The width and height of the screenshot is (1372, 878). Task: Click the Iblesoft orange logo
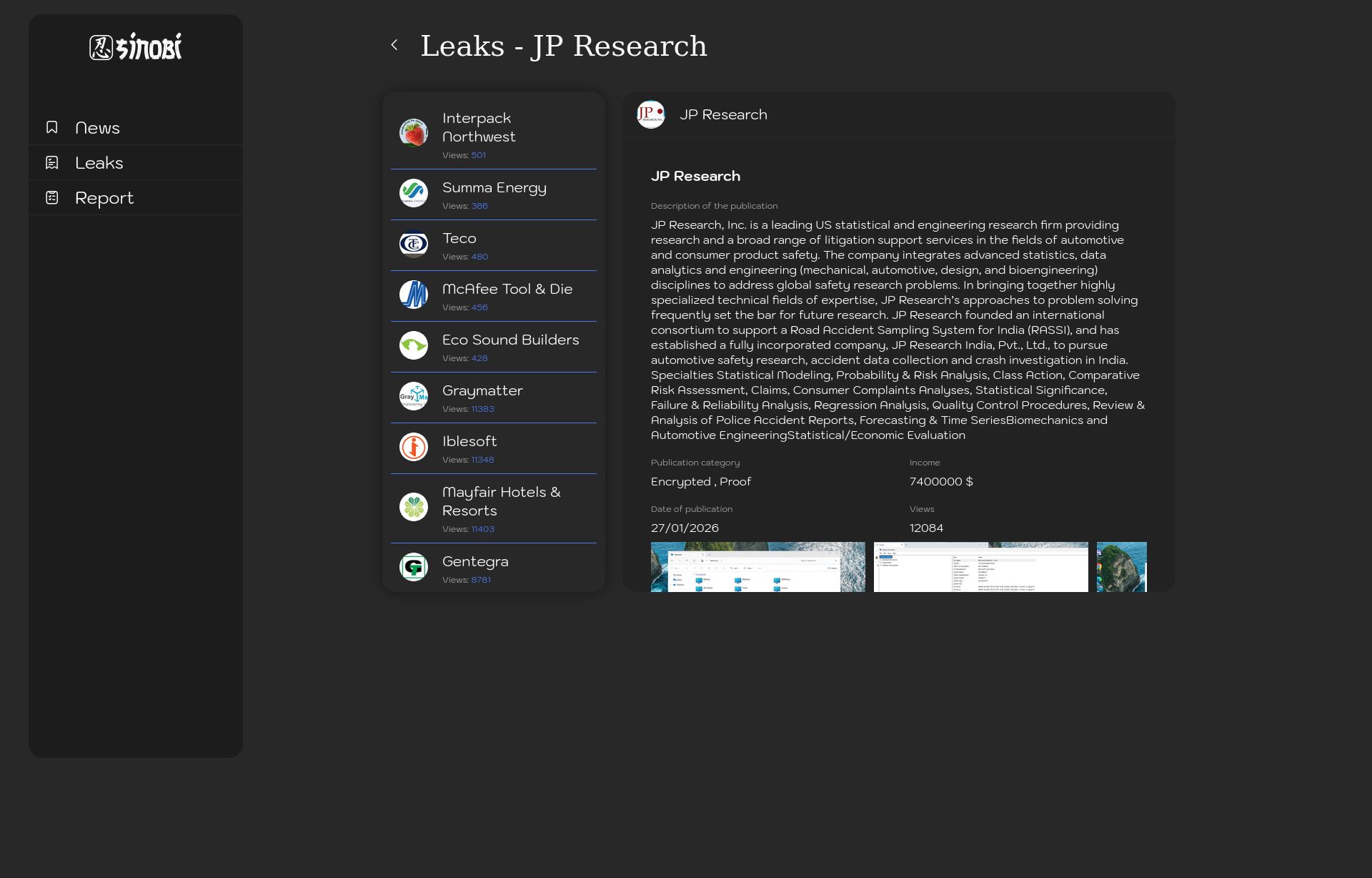pos(413,447)
